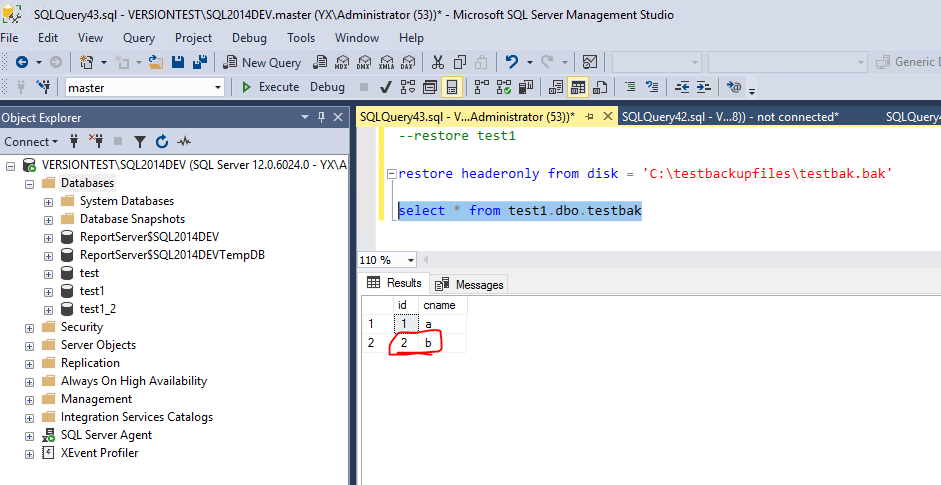Open a new DAX query
This screenshot has height=485, width=941.
[408, 62]
